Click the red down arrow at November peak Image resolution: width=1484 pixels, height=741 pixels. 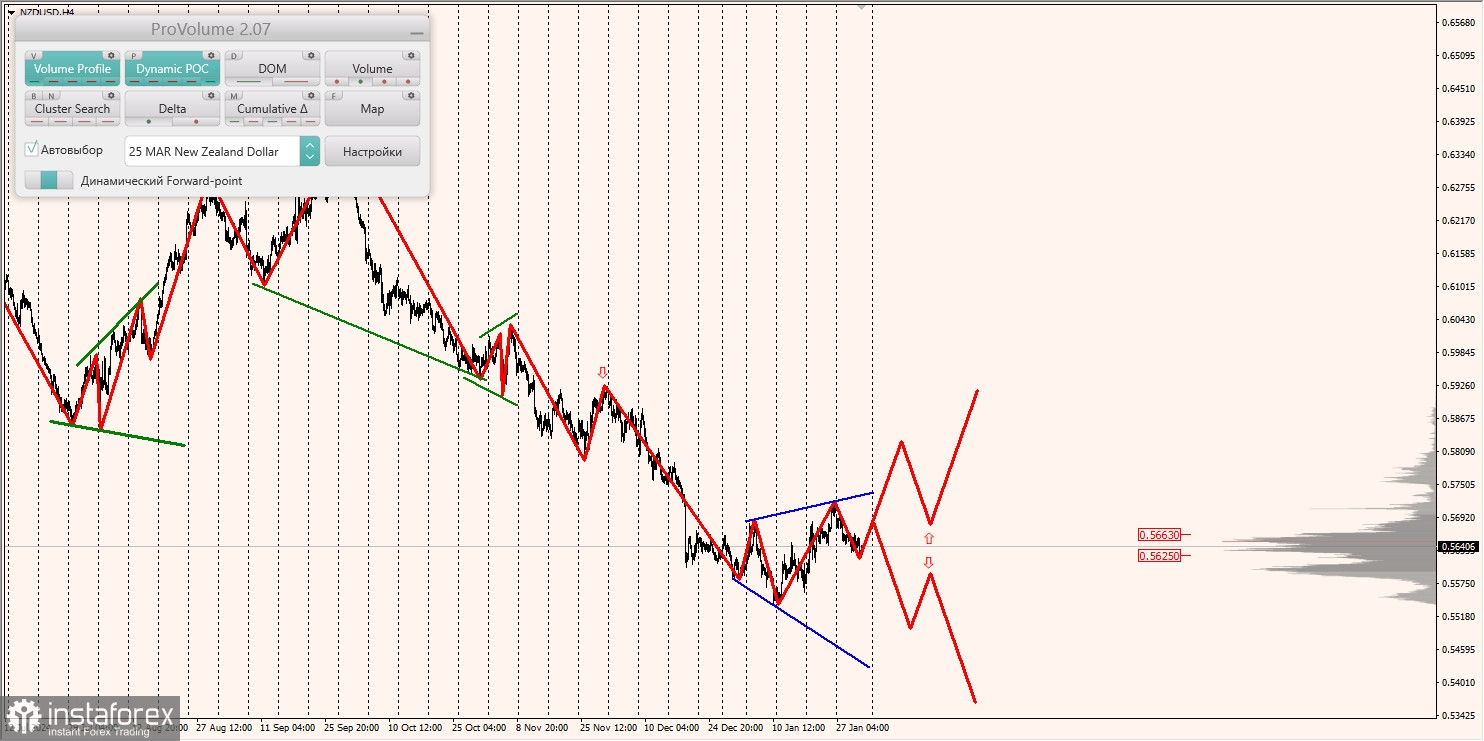(x=602, y=372)
